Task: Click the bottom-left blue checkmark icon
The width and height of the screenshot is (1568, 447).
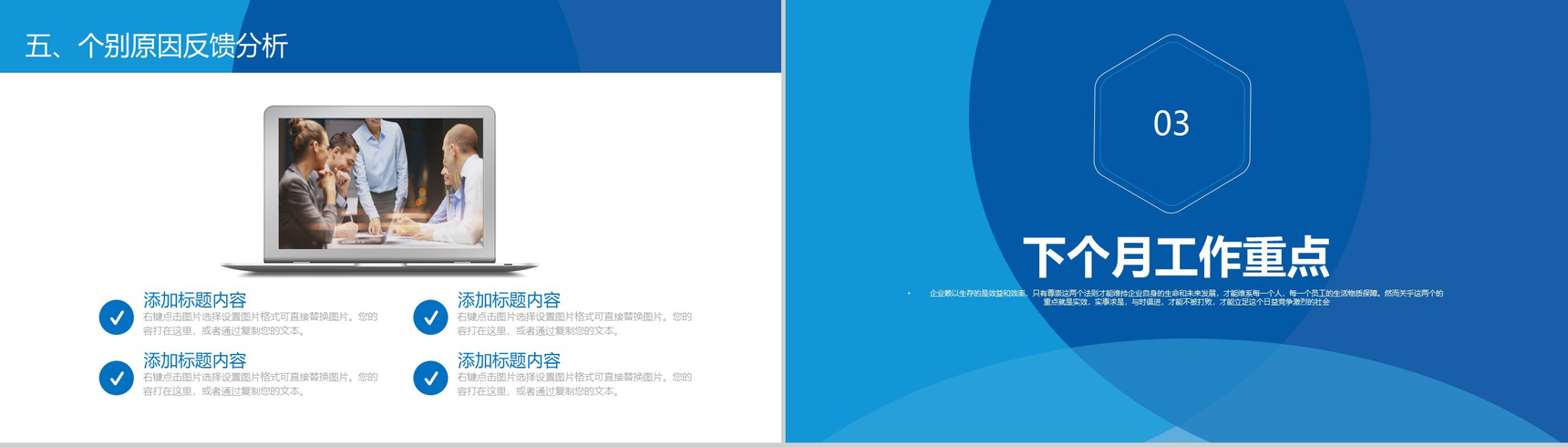Action: pos(116,378)
